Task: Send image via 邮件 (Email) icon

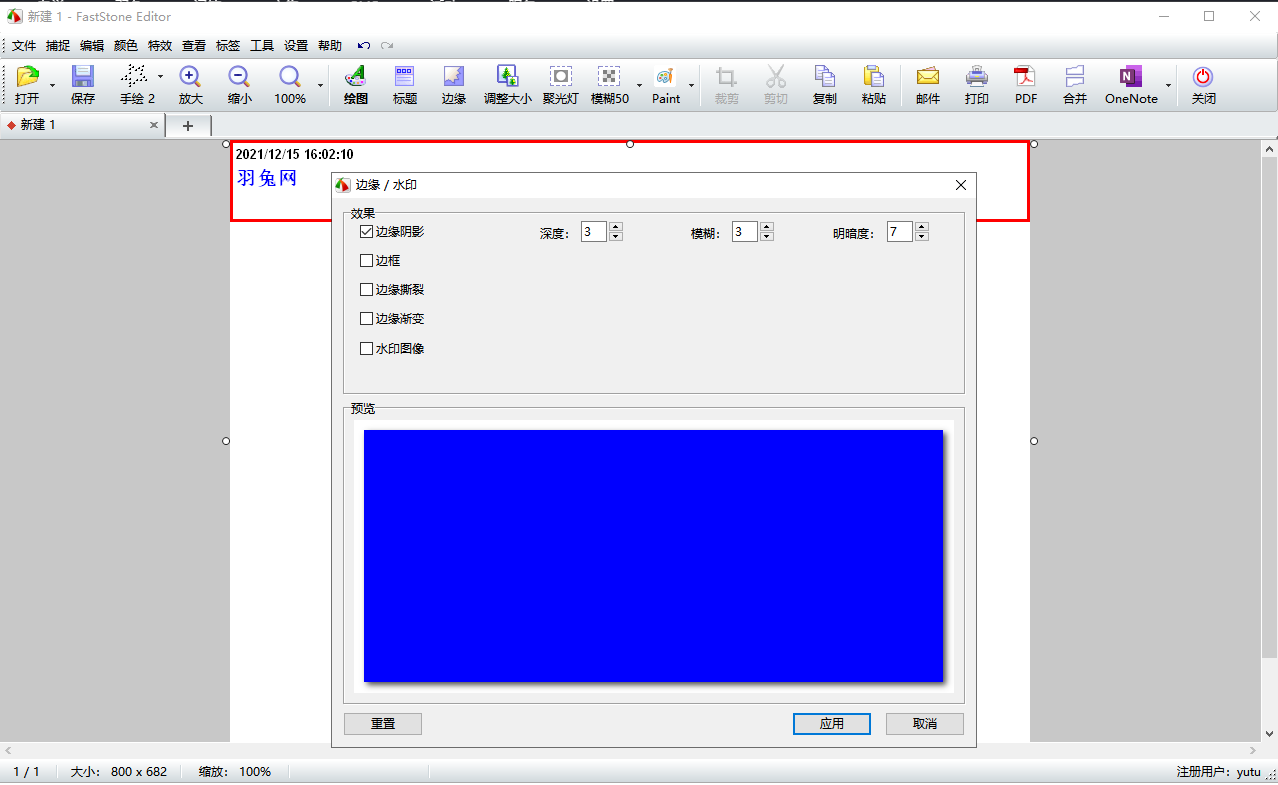Action: (927, 86)
